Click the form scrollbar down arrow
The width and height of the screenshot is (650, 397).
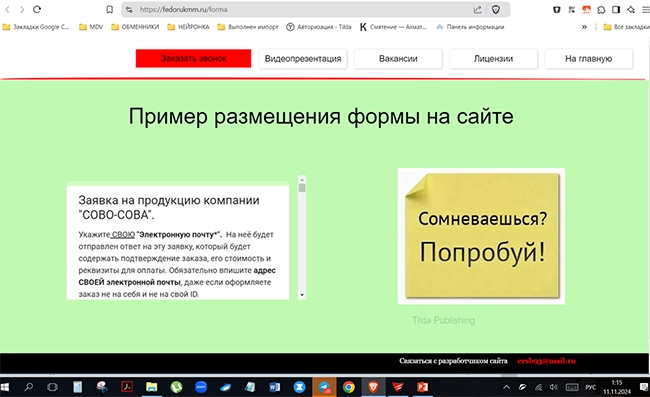pyautogui.click(x=302, y=295)
